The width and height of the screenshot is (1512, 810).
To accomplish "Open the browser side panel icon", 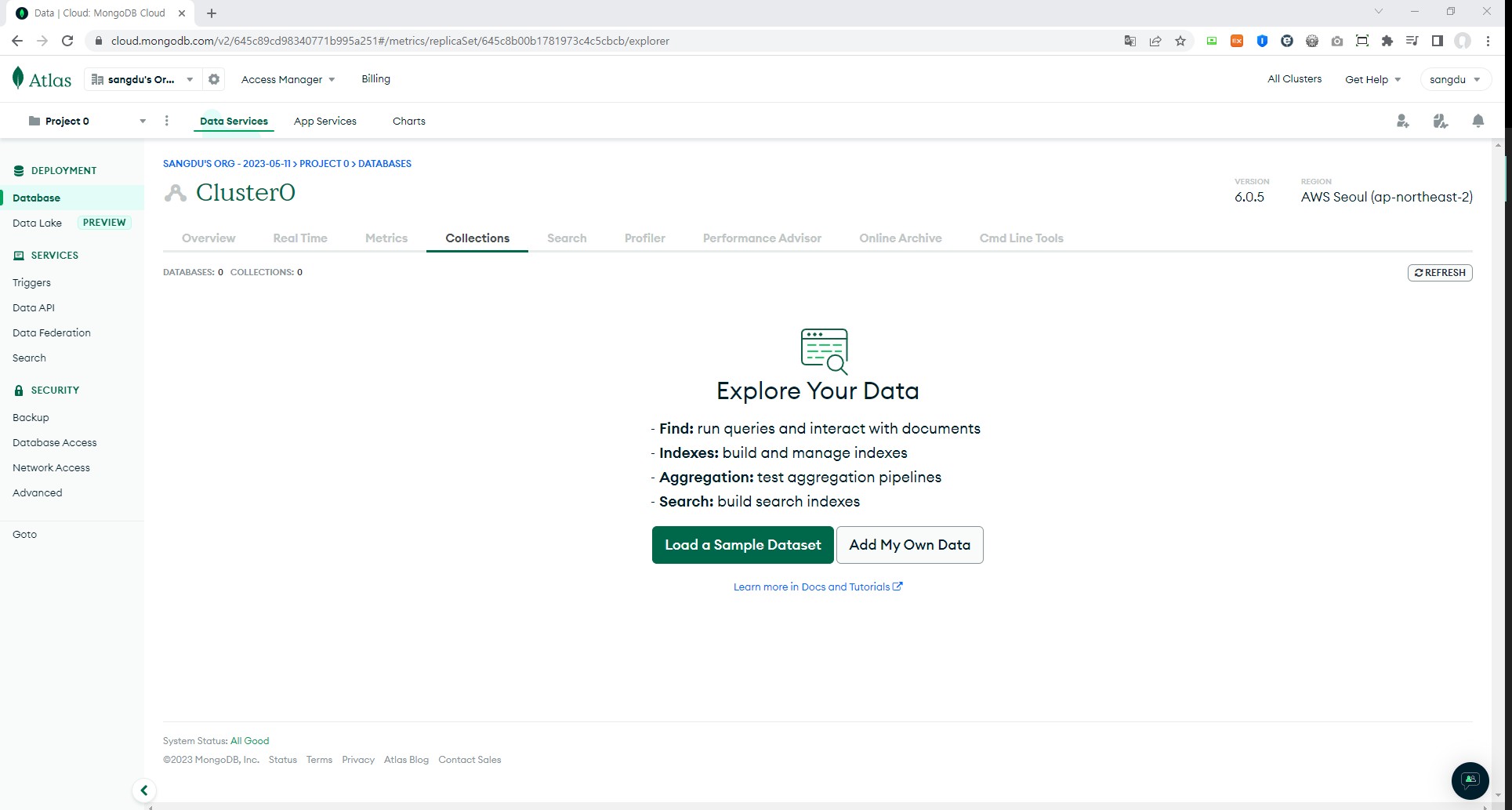I will pos(1438,41).
